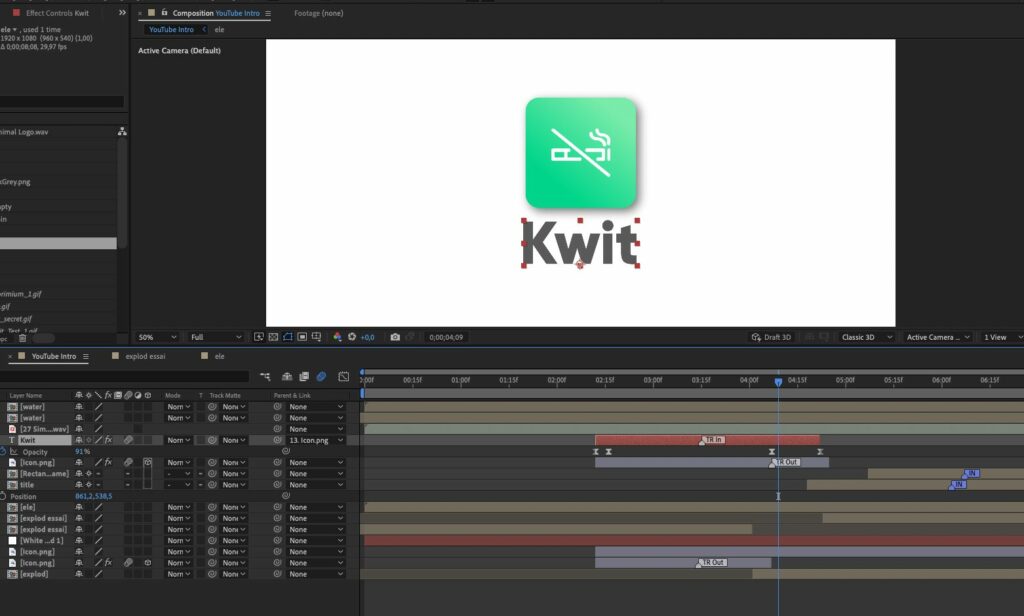Open the Classic 3D renderer dropdown
The height and width of the screenshot is (616, 1024).
coord(867,338)
